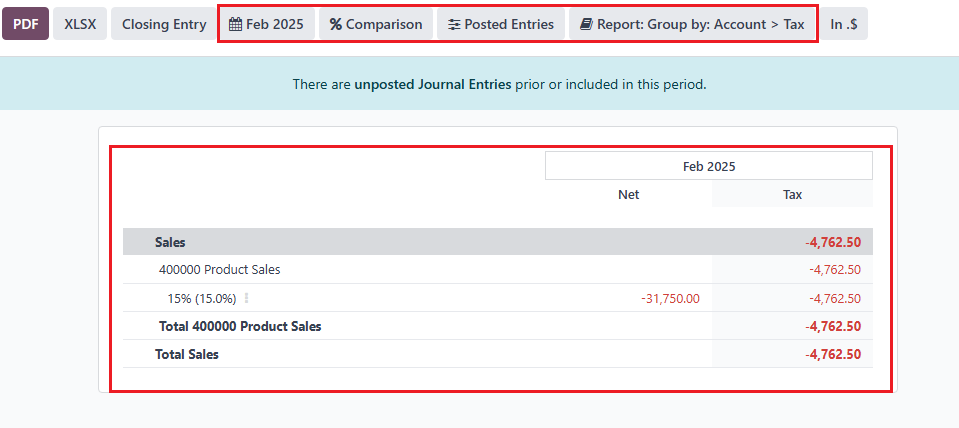Viewport: 959px width, 428px height.
Task: Click the percent icon on Comparison
Action: pos(336,24)
